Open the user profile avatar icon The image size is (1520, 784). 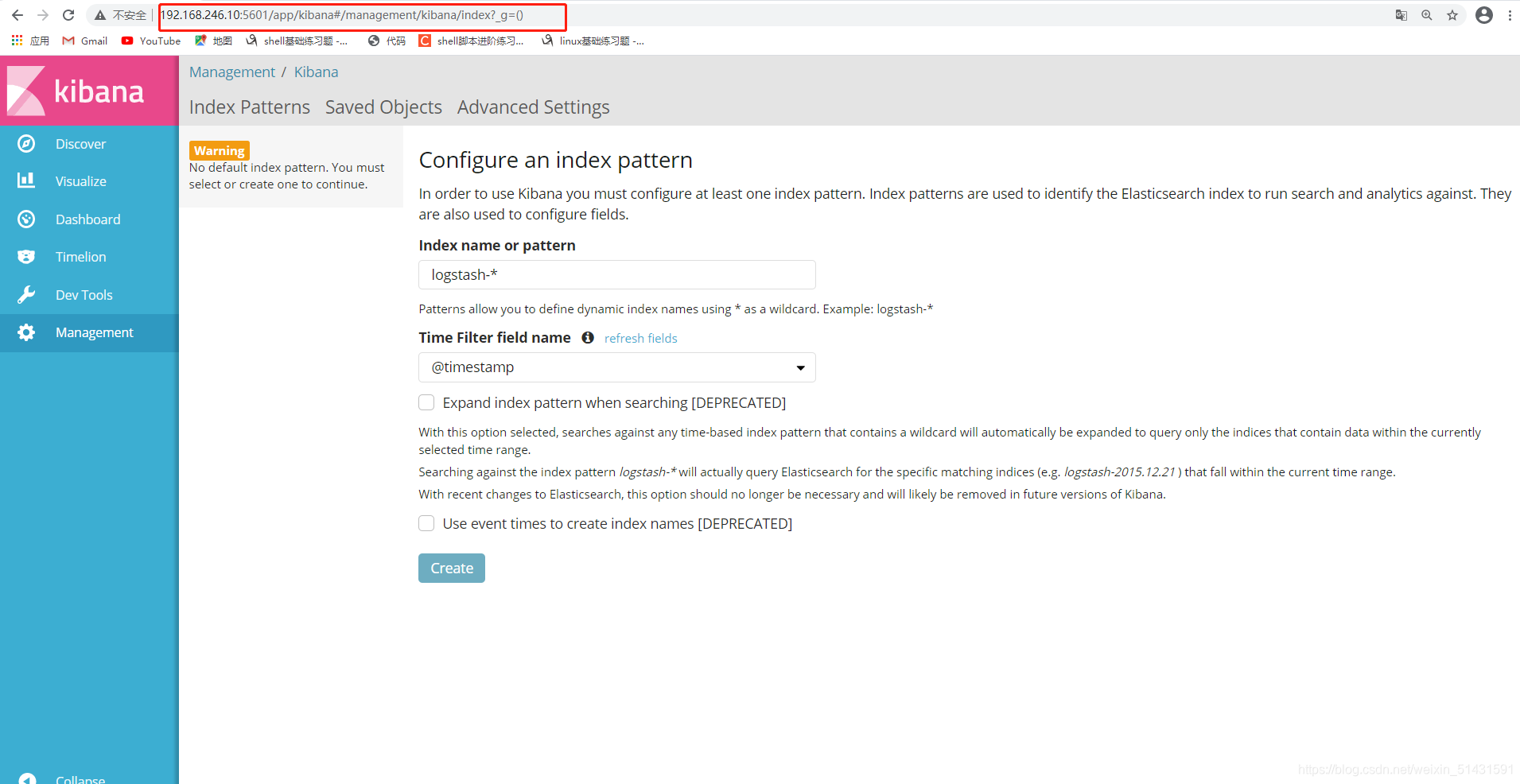pyautogui.click(x=1484, y=15)
